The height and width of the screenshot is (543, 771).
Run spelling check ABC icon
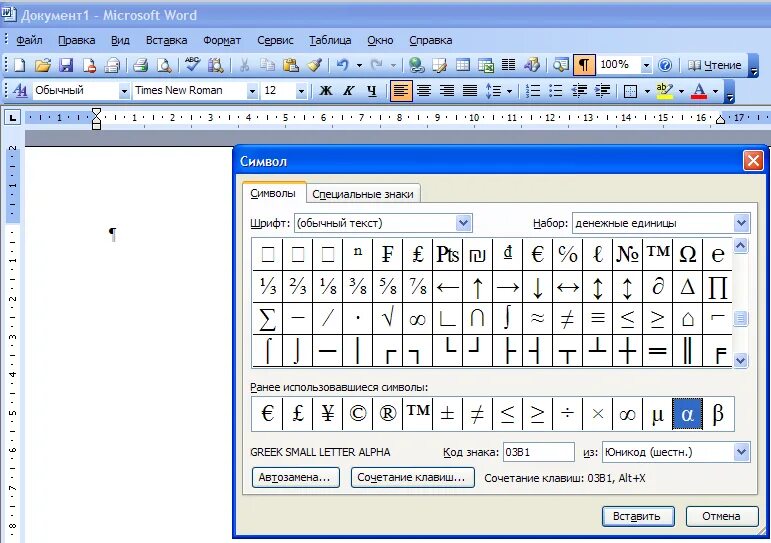[x=192, y=64]
